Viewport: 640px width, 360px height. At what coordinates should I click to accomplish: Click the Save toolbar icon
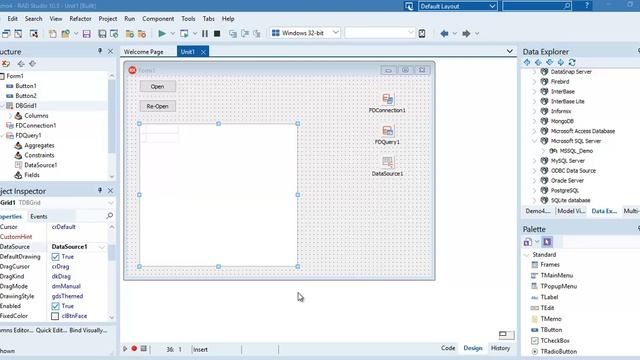(x=87, y=33)
